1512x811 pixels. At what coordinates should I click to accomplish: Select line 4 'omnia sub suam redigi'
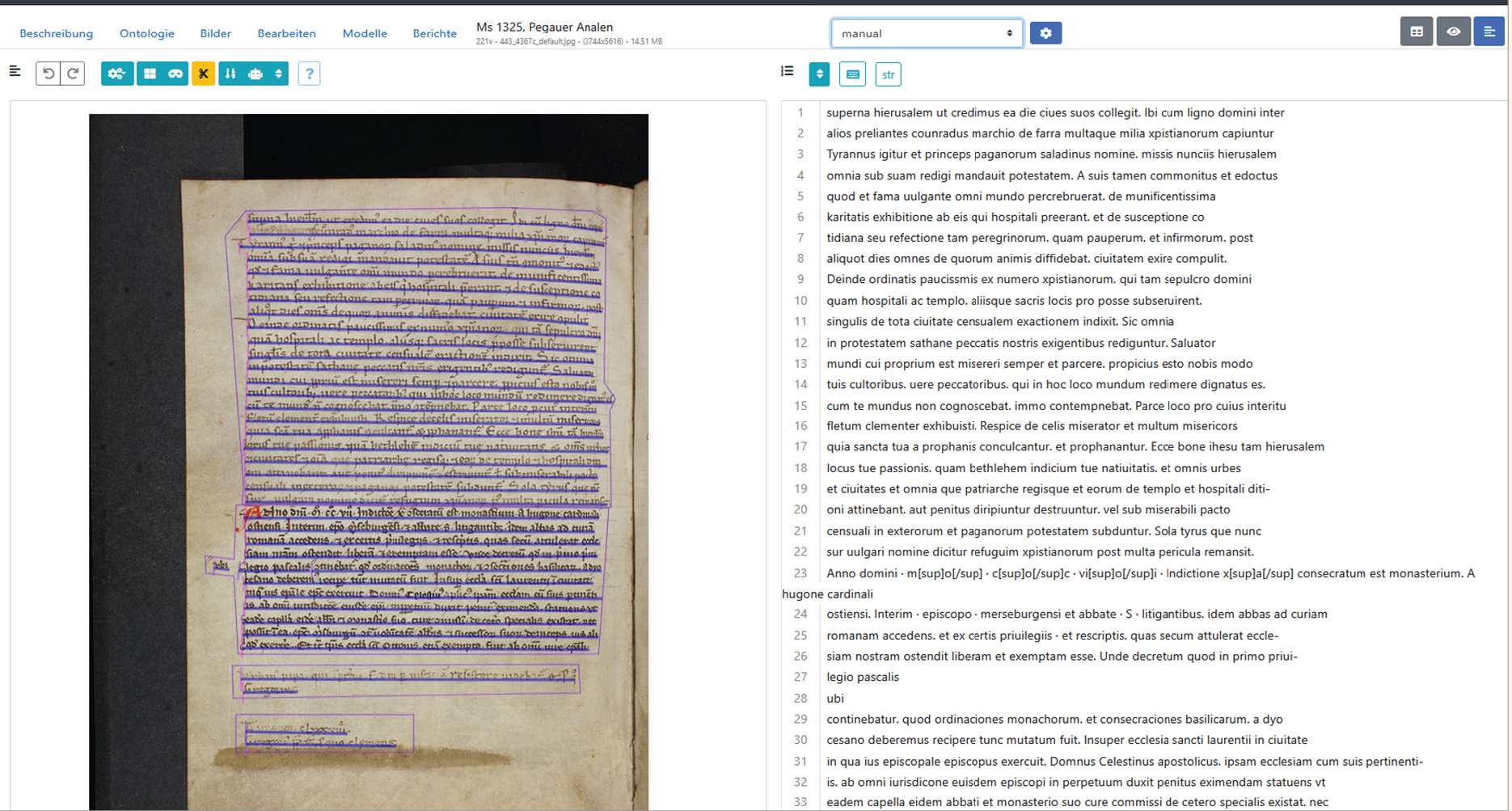[1052, 175]
